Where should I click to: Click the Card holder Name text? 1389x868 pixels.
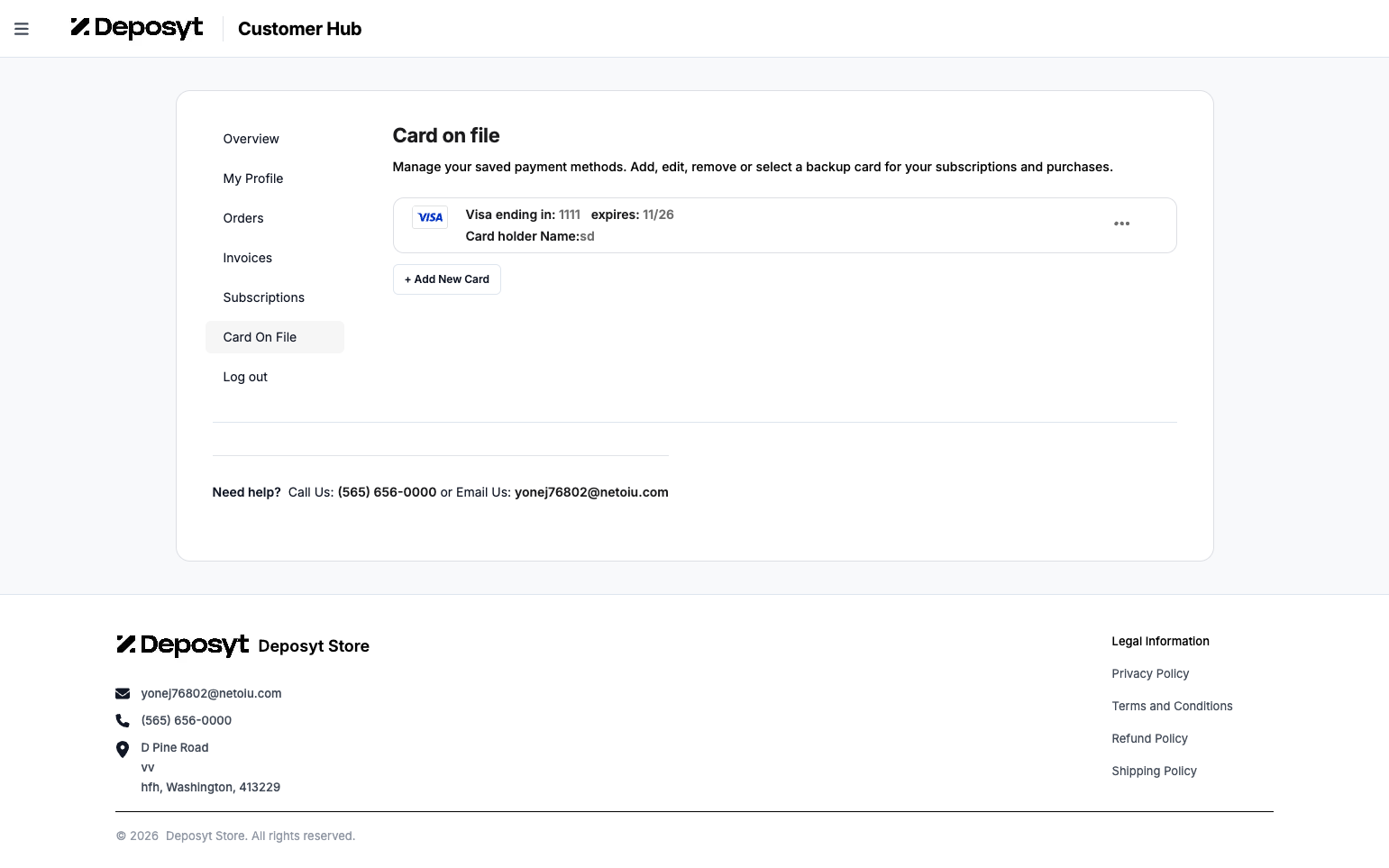(x=530, y=236)
